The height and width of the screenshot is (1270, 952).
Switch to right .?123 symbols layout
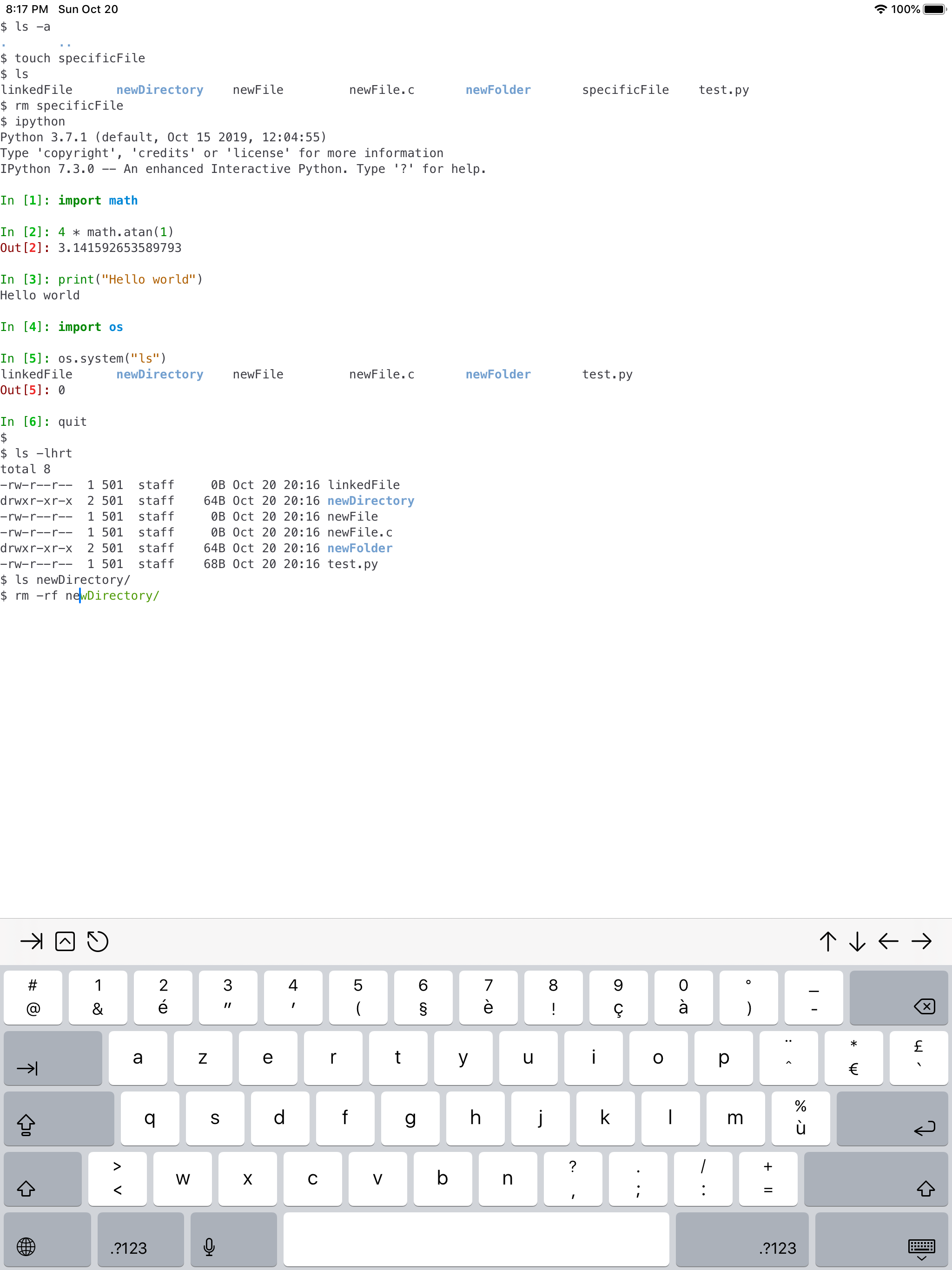pos(742,1239)
